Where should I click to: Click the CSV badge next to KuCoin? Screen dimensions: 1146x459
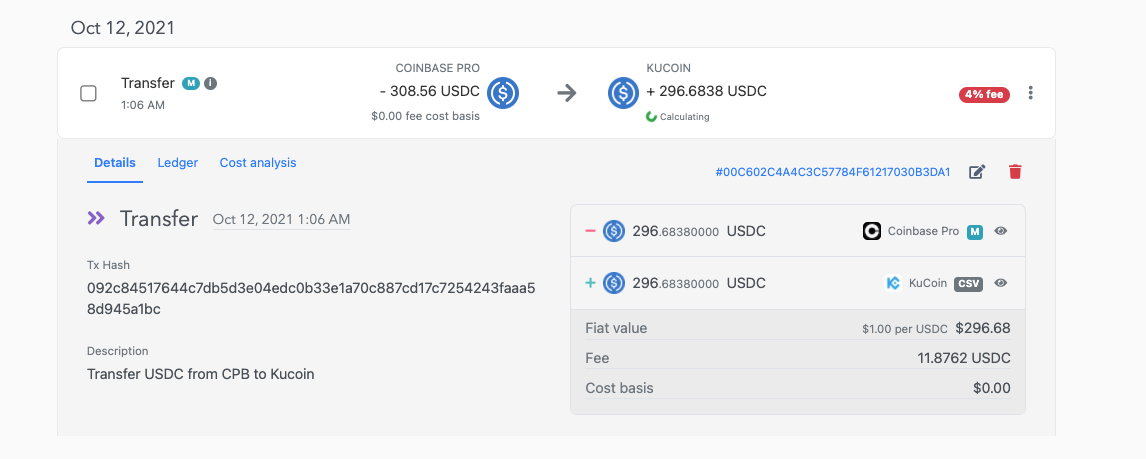[x=968, y=284]
